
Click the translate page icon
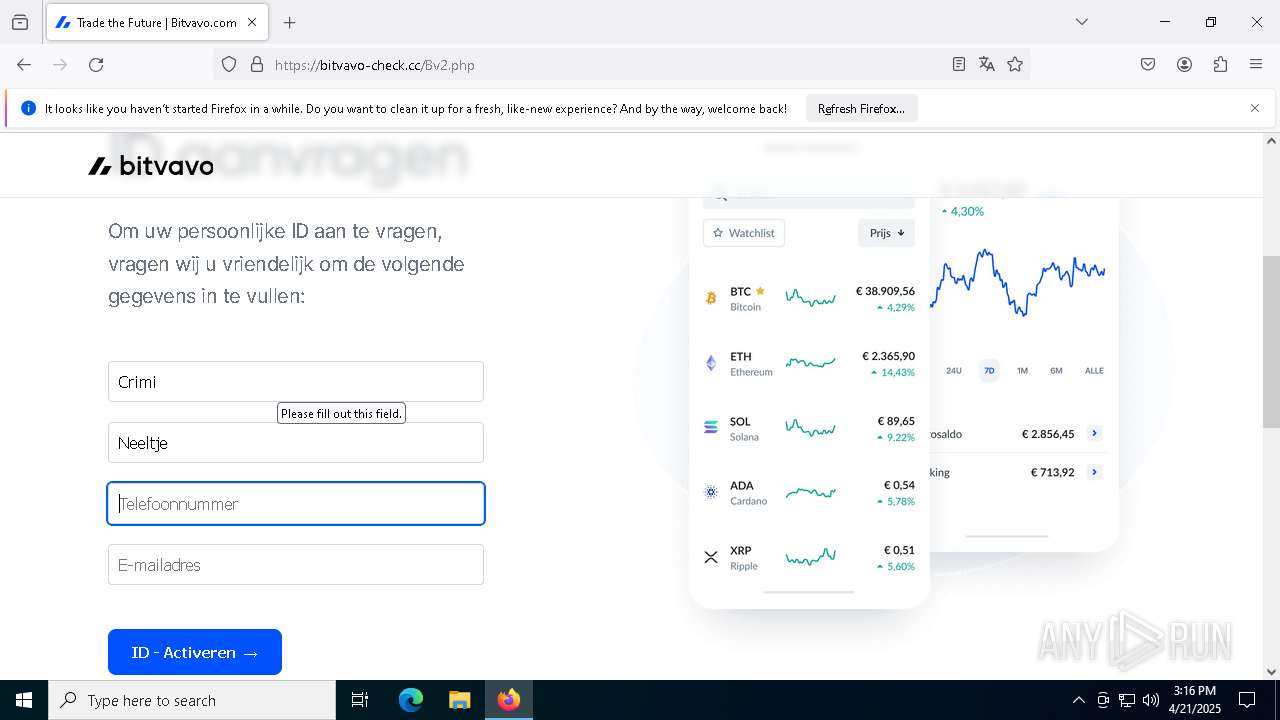point(987,65)
